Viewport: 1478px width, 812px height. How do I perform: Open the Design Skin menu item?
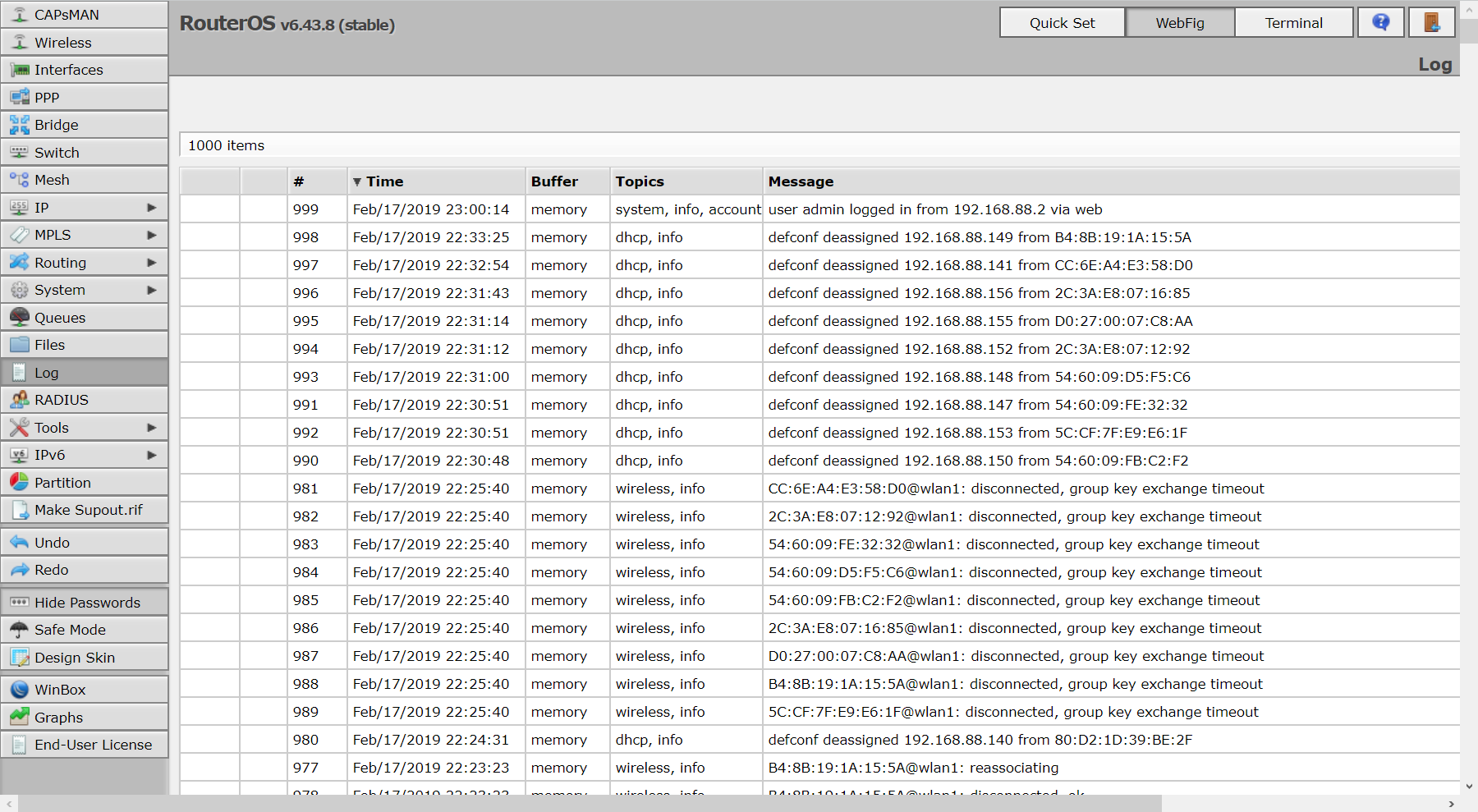click(85, 658)
